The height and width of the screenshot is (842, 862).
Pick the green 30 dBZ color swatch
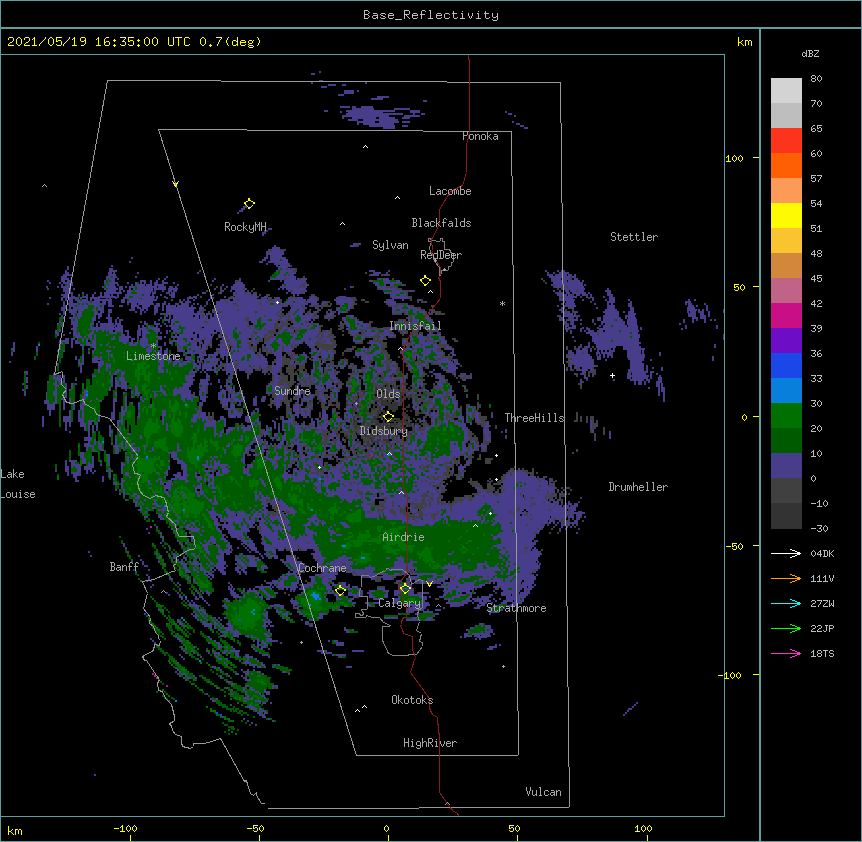(786, 416)
